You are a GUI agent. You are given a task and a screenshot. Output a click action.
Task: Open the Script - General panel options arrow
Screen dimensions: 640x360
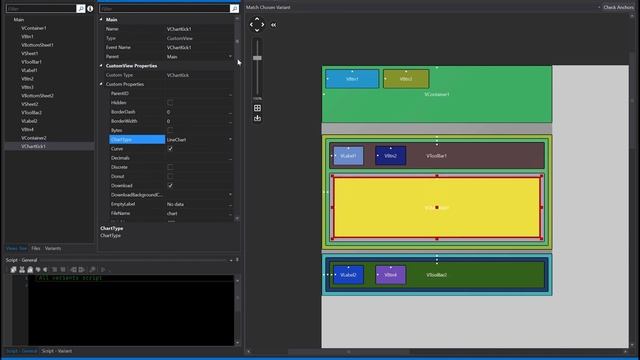pyautogui.click(x=231, y=260)
